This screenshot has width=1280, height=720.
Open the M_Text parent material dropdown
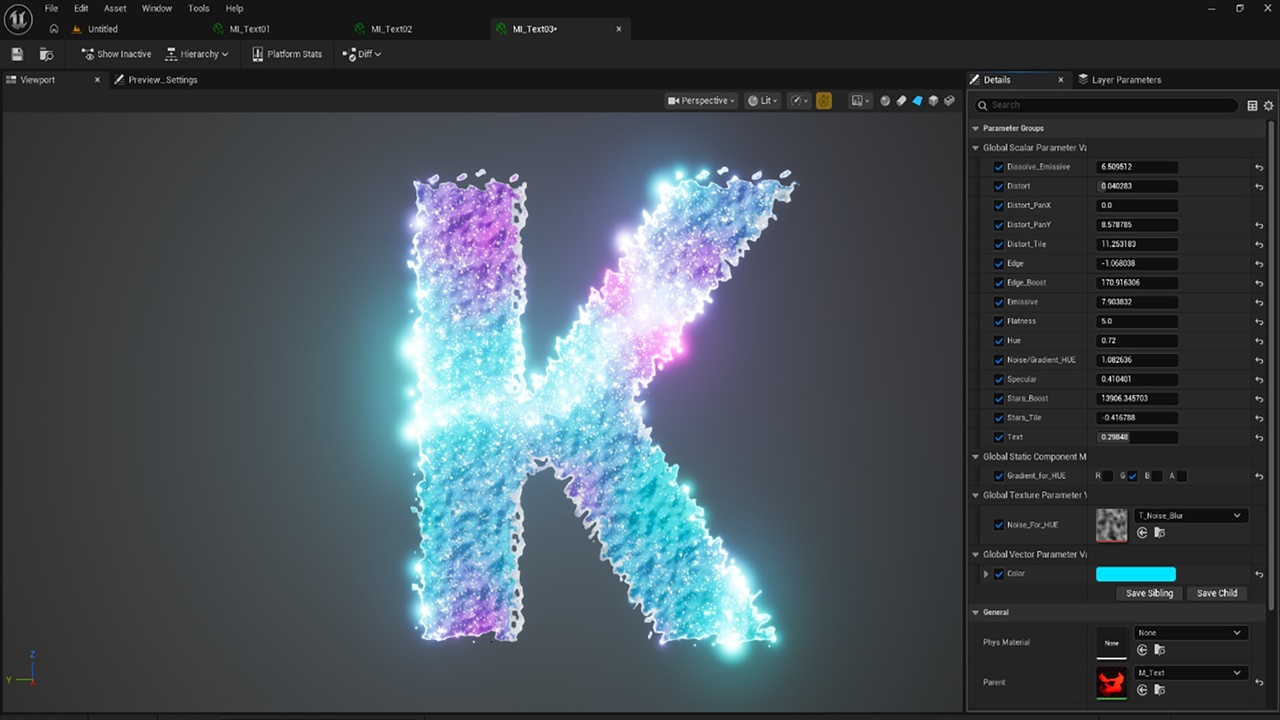coord(1191,672)
